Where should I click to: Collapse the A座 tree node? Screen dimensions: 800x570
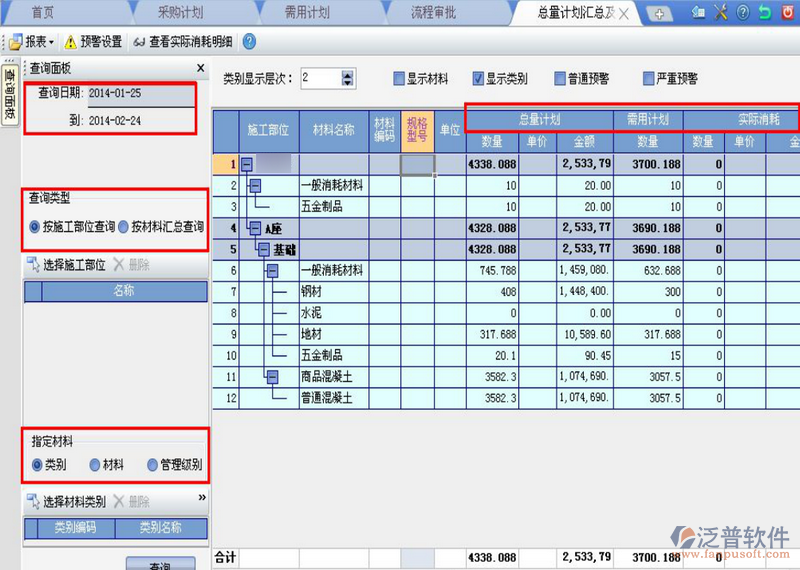click(x=255, y=228)
